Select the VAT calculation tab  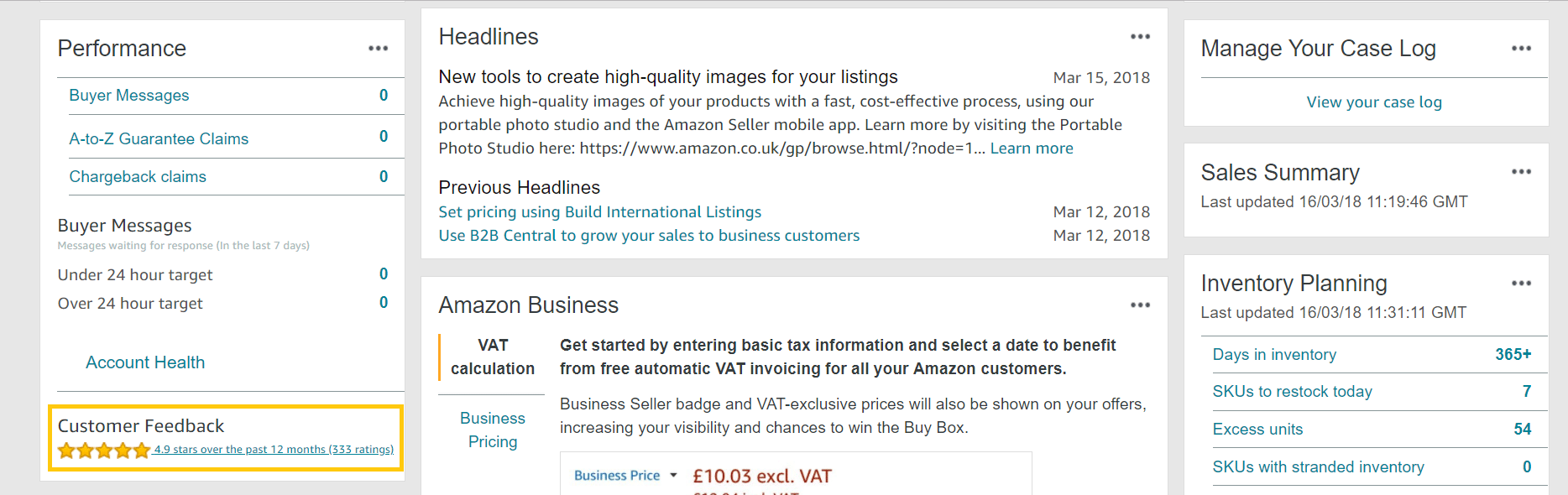coord(493,357)
